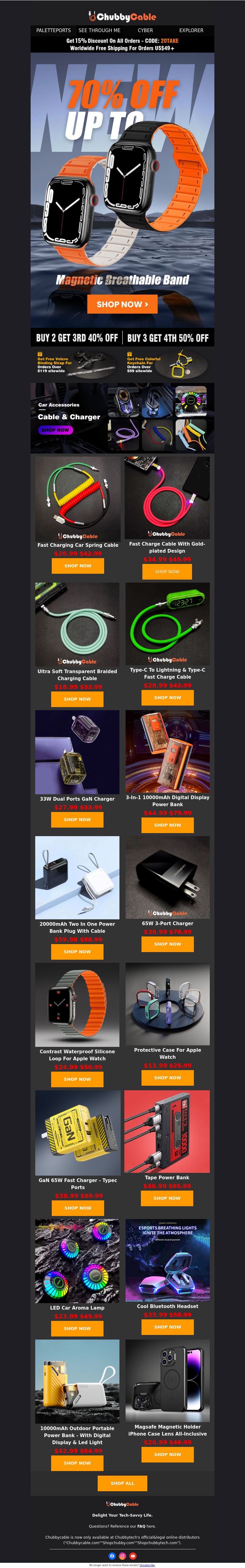Shop now for 65W 3-Port Charger

(x=168, y=944)
